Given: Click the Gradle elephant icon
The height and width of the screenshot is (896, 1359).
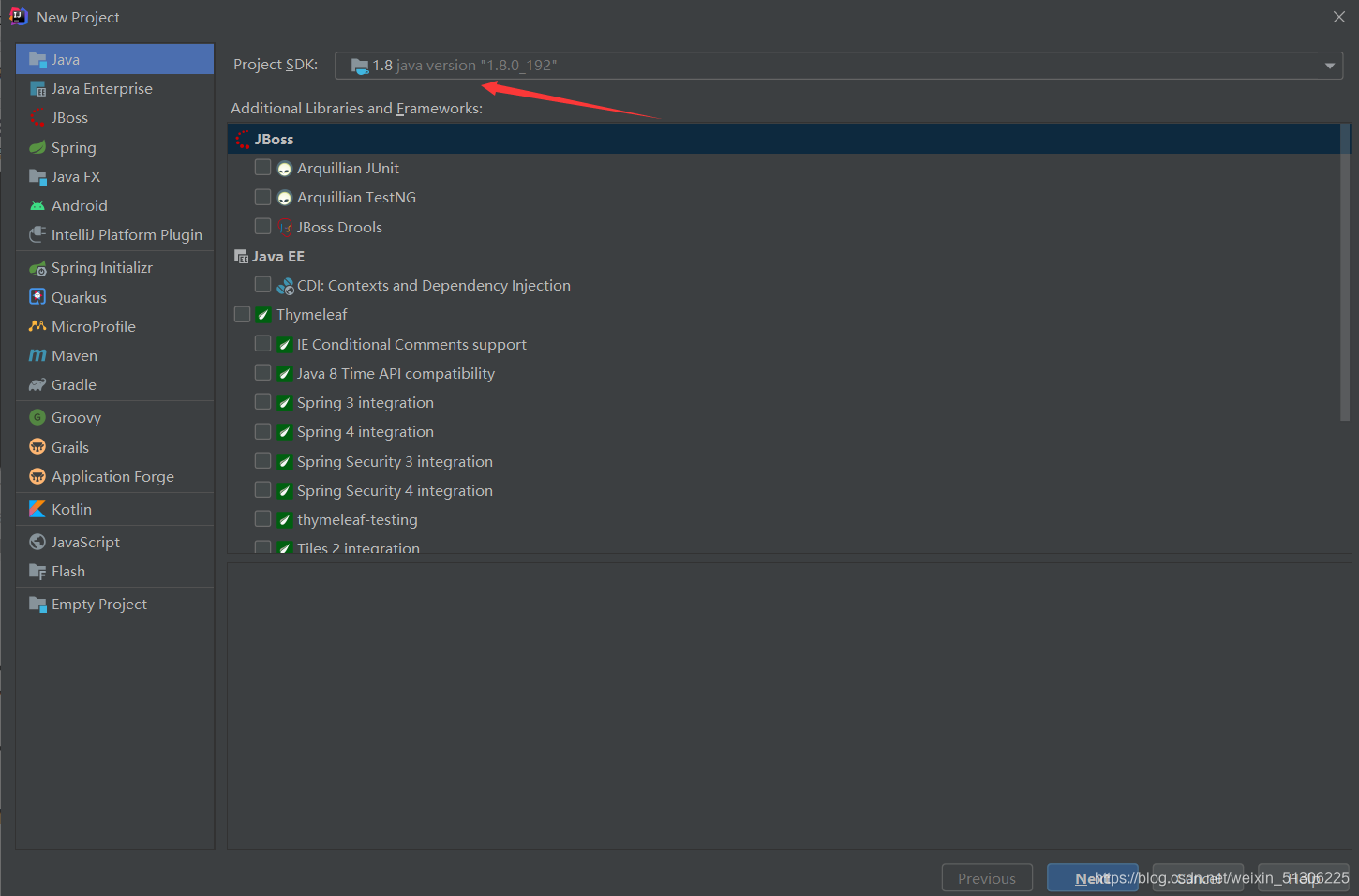Looking at the screenshot, I should click(37, 384).
